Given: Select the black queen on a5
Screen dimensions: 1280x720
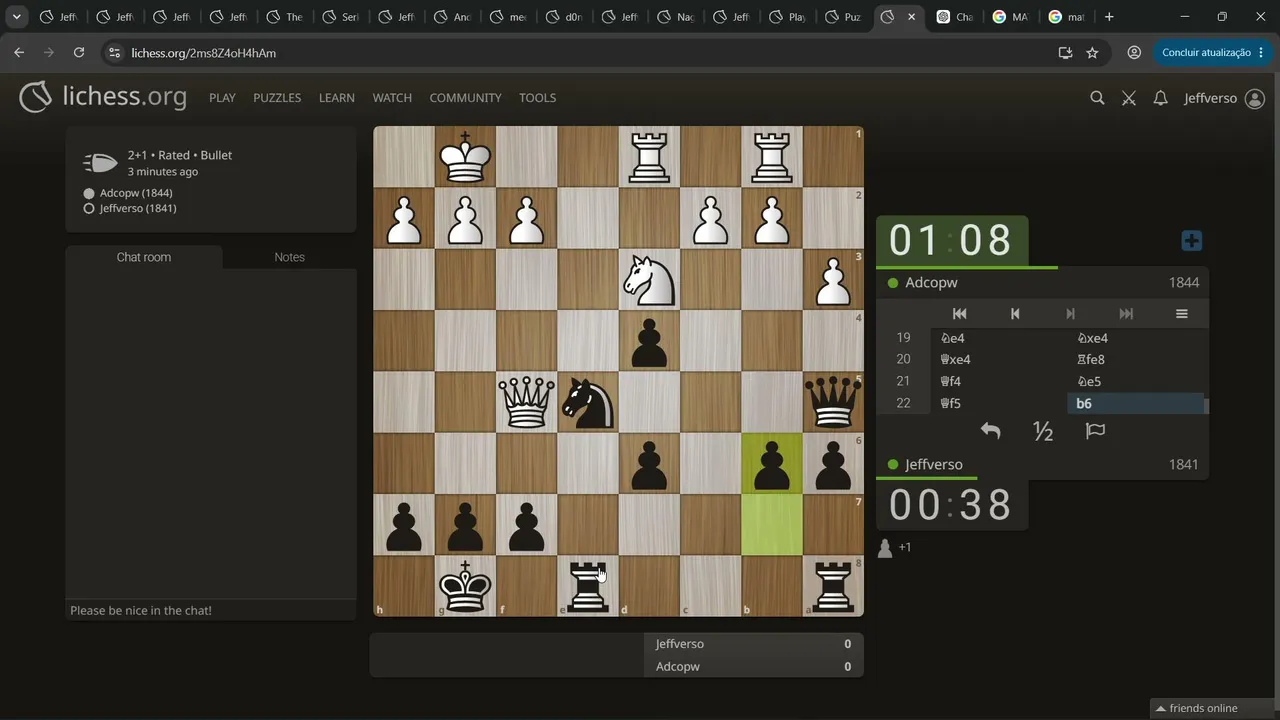Looking at the screenshot, I should click(x=833, y=402).
